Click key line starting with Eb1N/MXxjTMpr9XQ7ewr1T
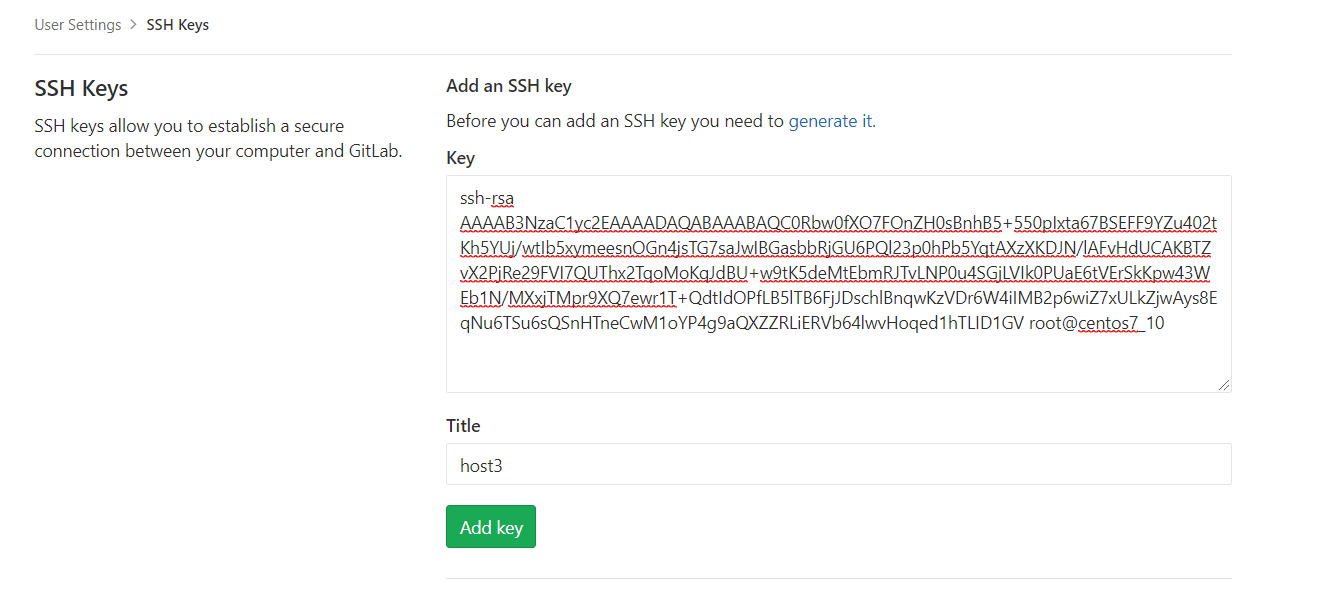 coord(838,299)
